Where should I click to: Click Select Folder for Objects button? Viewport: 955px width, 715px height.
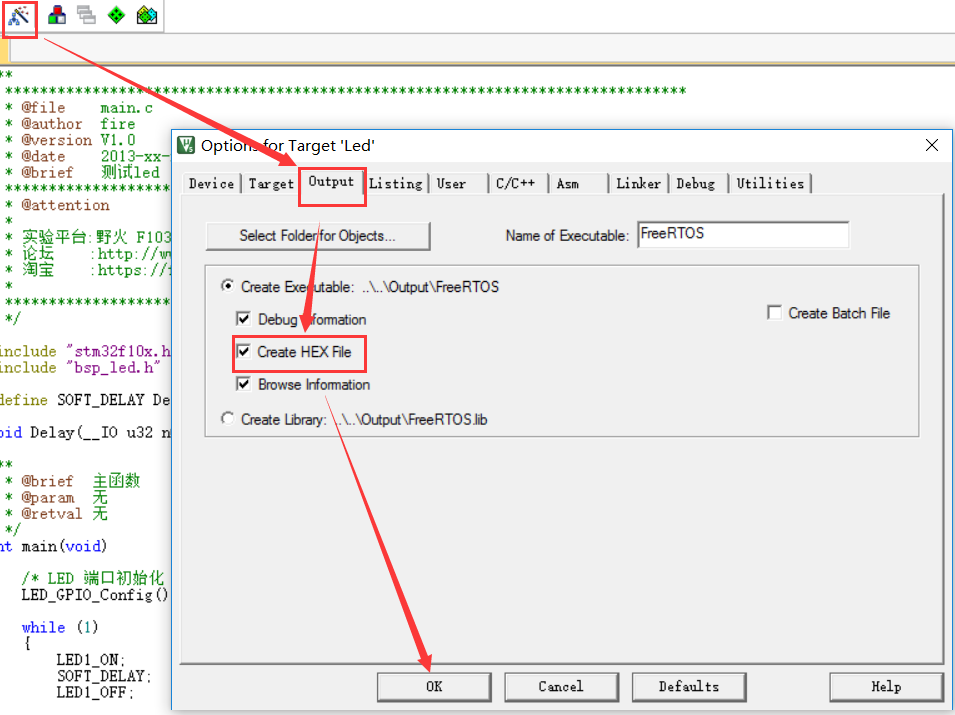tap(318, 236)
